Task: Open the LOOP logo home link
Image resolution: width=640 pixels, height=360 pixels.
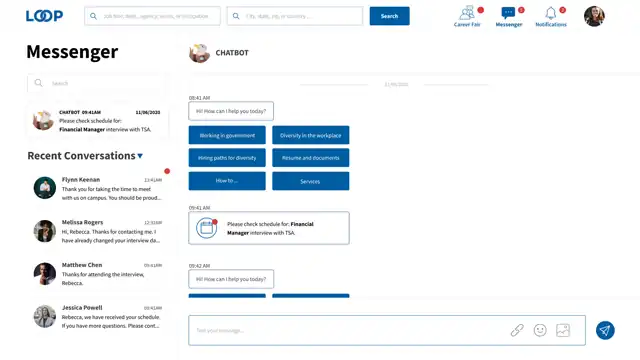Action: click(44, 16)
